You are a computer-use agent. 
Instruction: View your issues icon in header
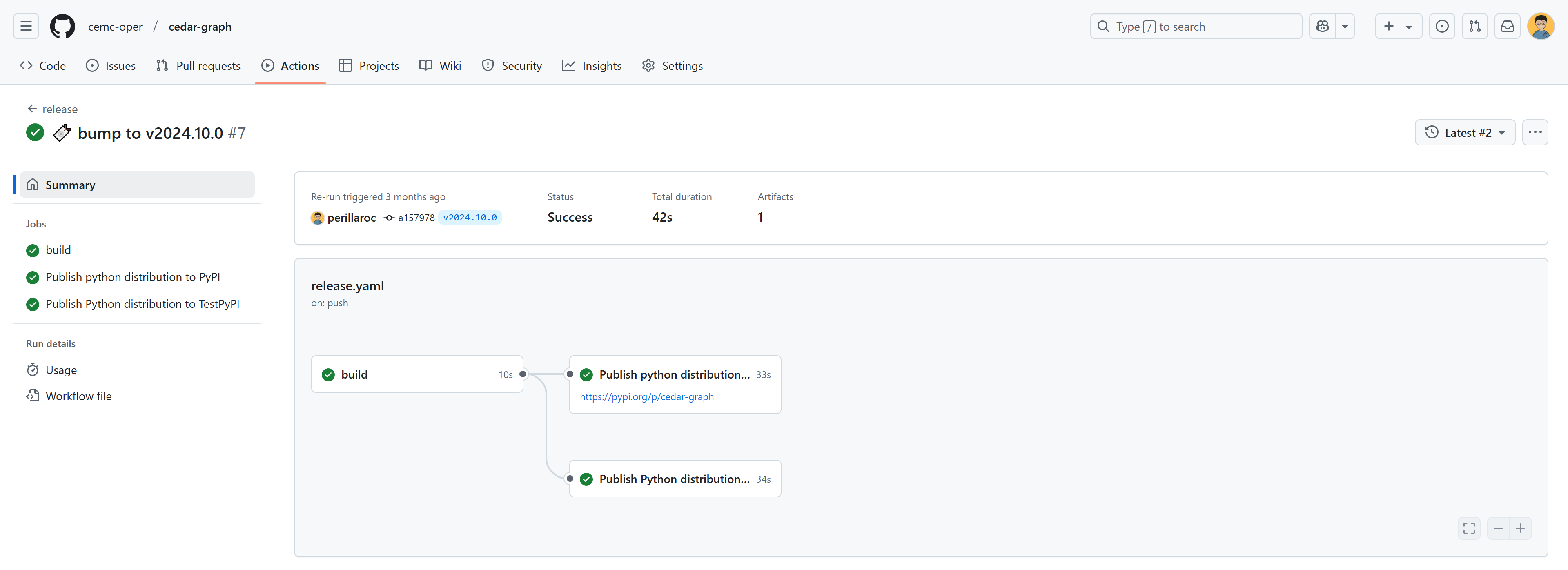pos(1442,26)
